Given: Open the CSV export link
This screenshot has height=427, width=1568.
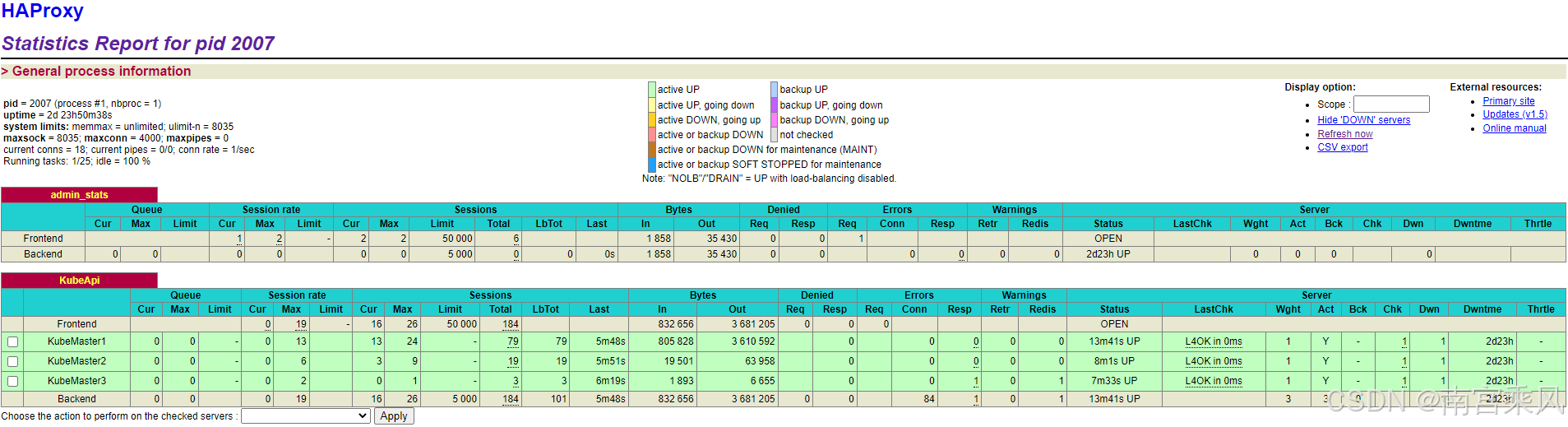Looking at the screenshot, I should point(1343,147).
